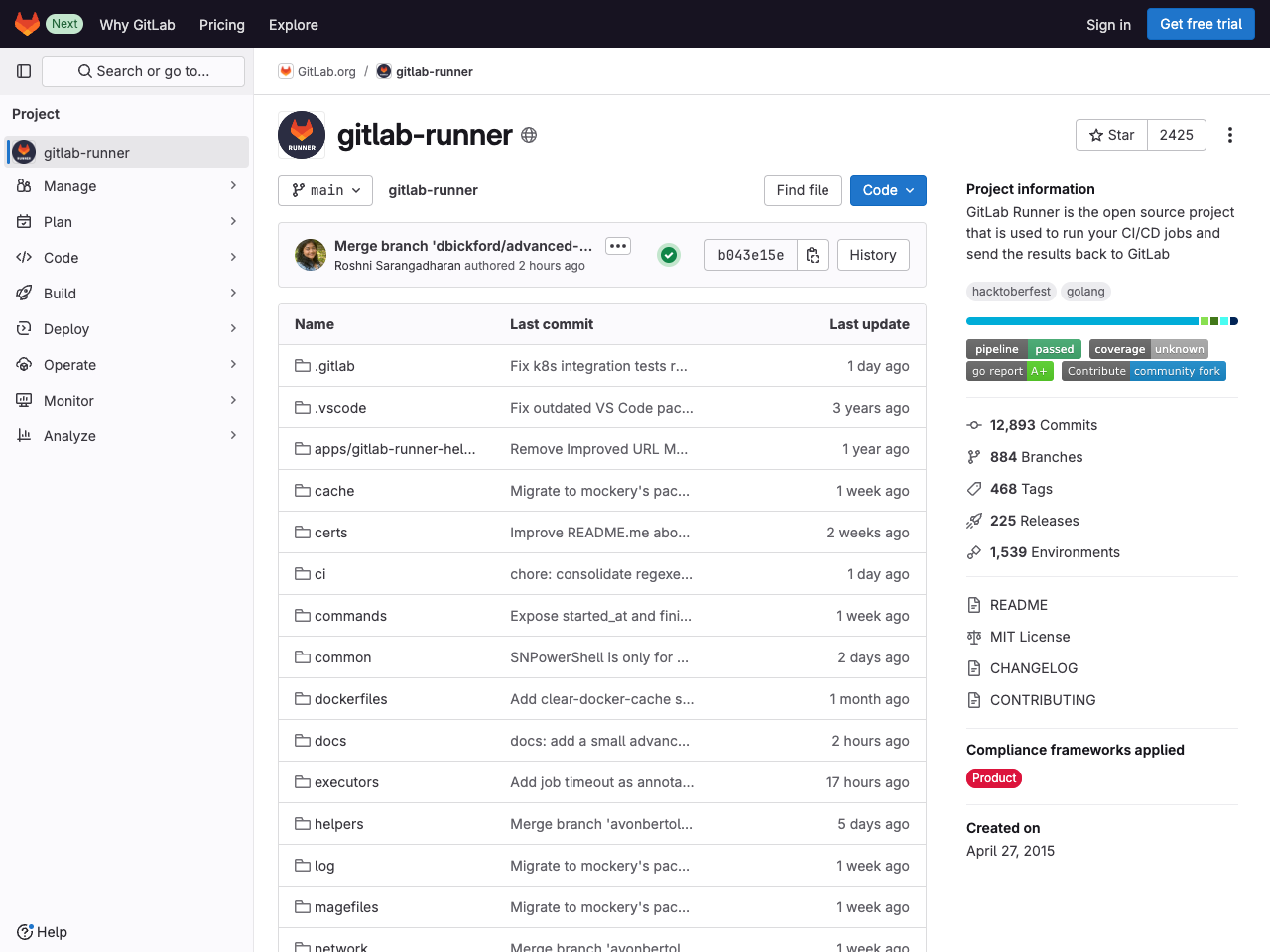Open the executors folder
Viewport: 1270px width, 952px height.
(x=346, y=782)
